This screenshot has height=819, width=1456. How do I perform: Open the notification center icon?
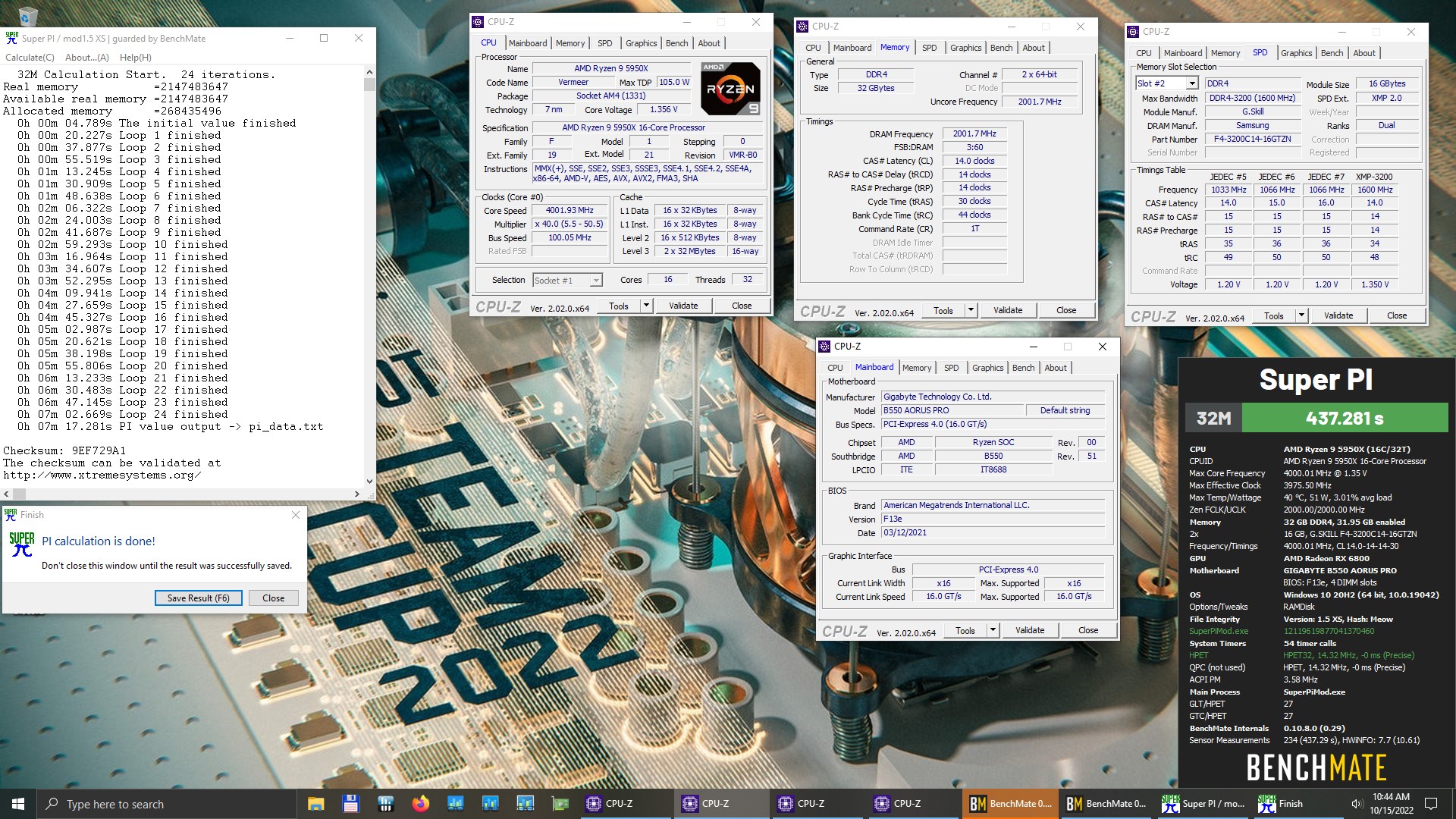(x=1431, y=804)
